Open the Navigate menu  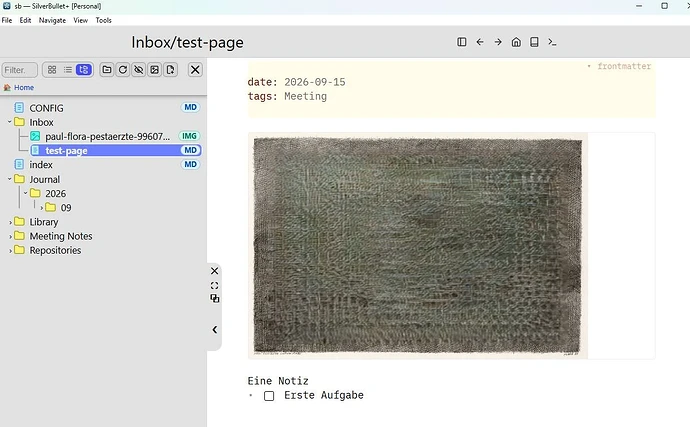pos(52,20)
